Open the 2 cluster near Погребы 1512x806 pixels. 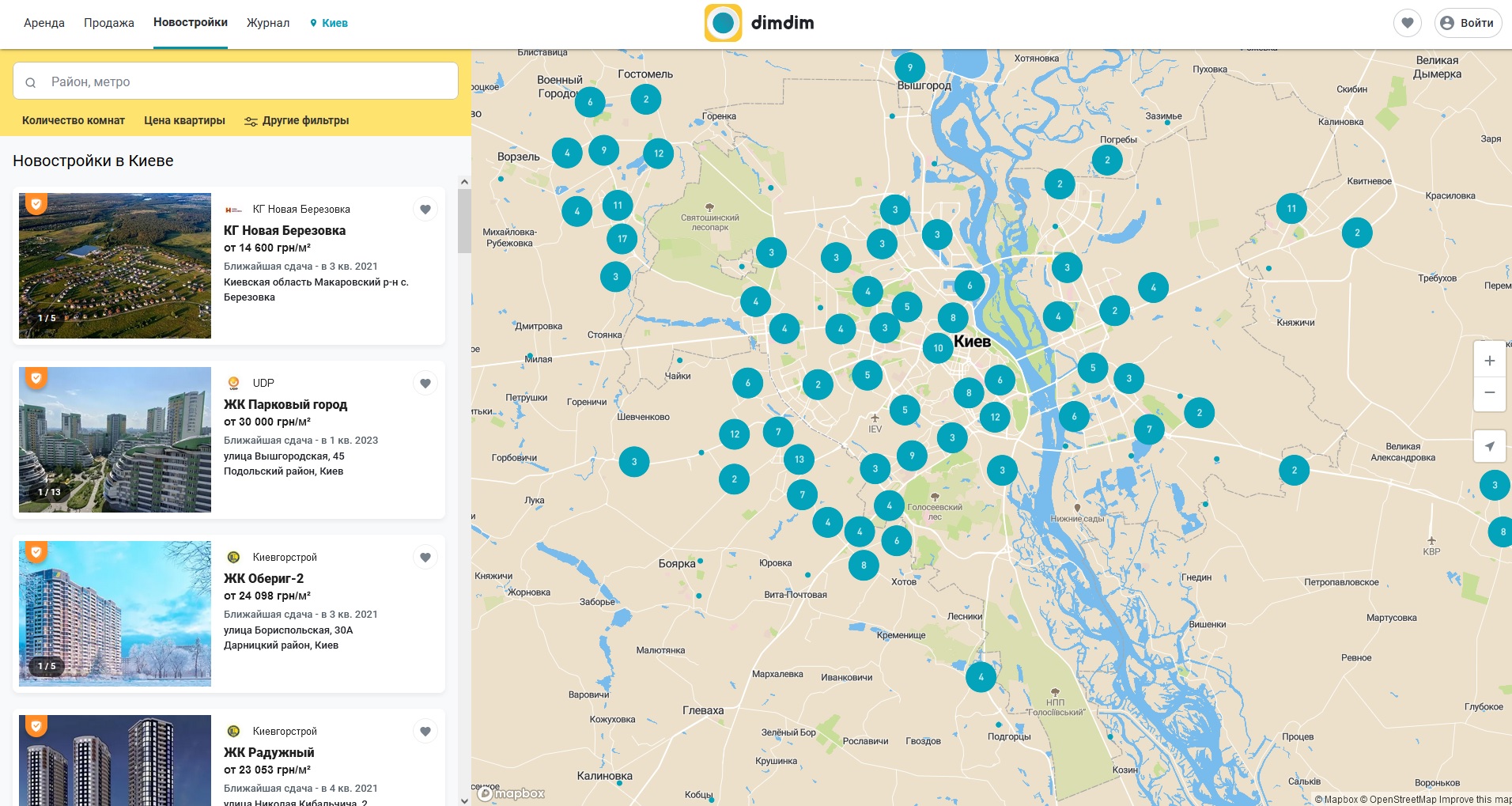point(1107,160)
